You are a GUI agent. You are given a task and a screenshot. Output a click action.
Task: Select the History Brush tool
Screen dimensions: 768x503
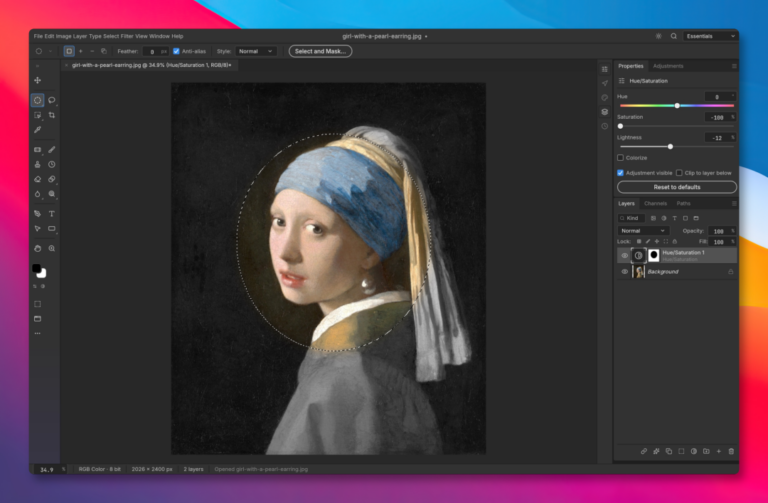tap(52, 165)
